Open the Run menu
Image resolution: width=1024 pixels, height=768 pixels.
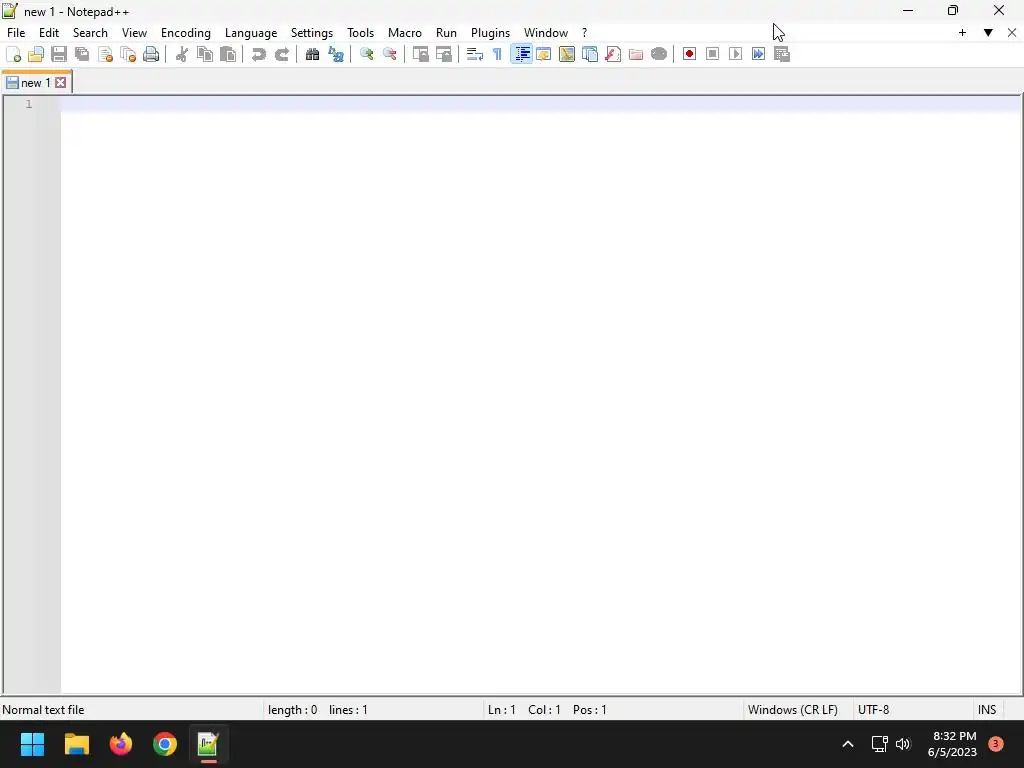(x=446, y=33)
